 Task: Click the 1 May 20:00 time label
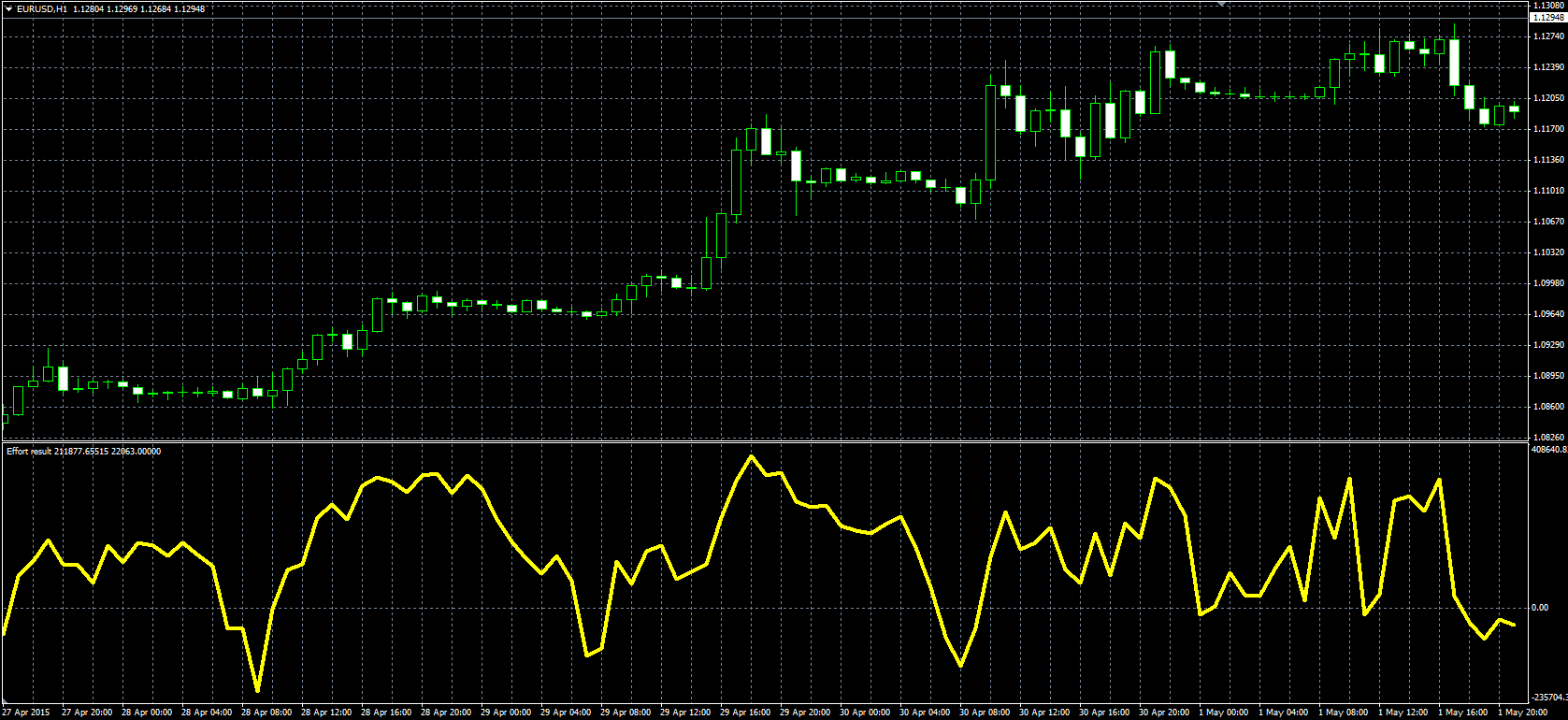pos(1523,713)
